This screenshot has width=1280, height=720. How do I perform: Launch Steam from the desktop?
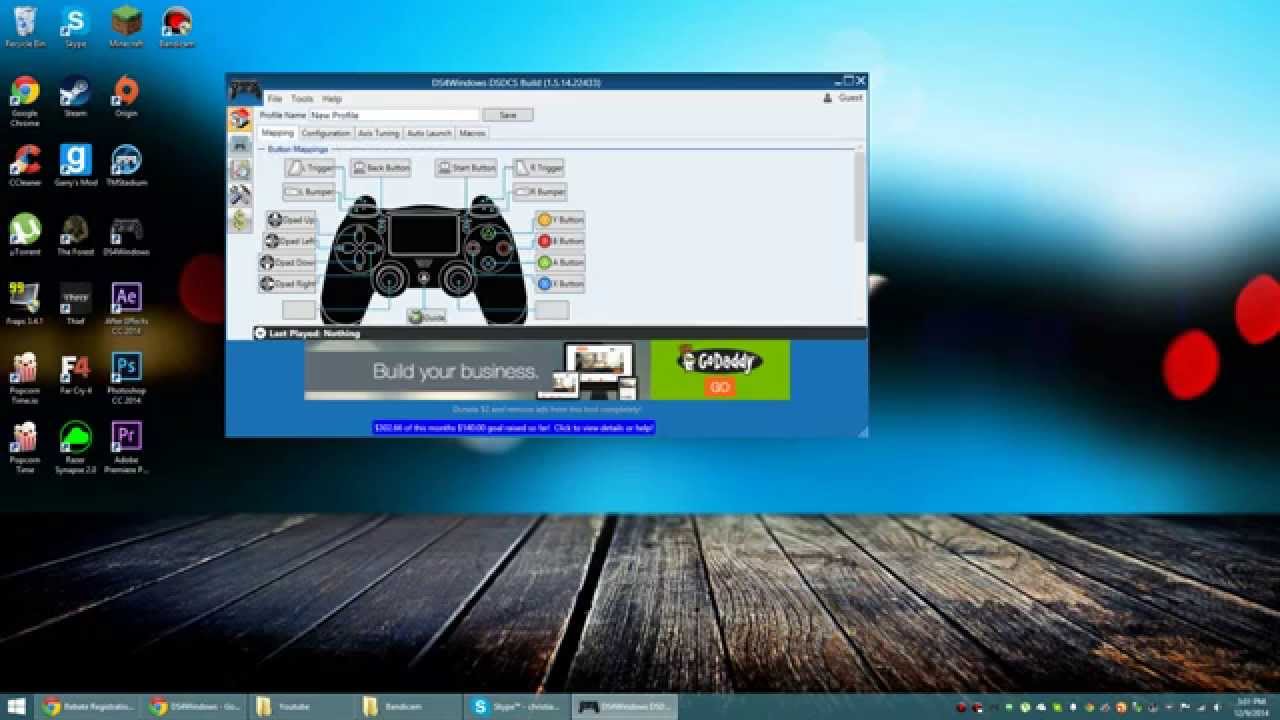pyautogui.click(x=75, y=96)
